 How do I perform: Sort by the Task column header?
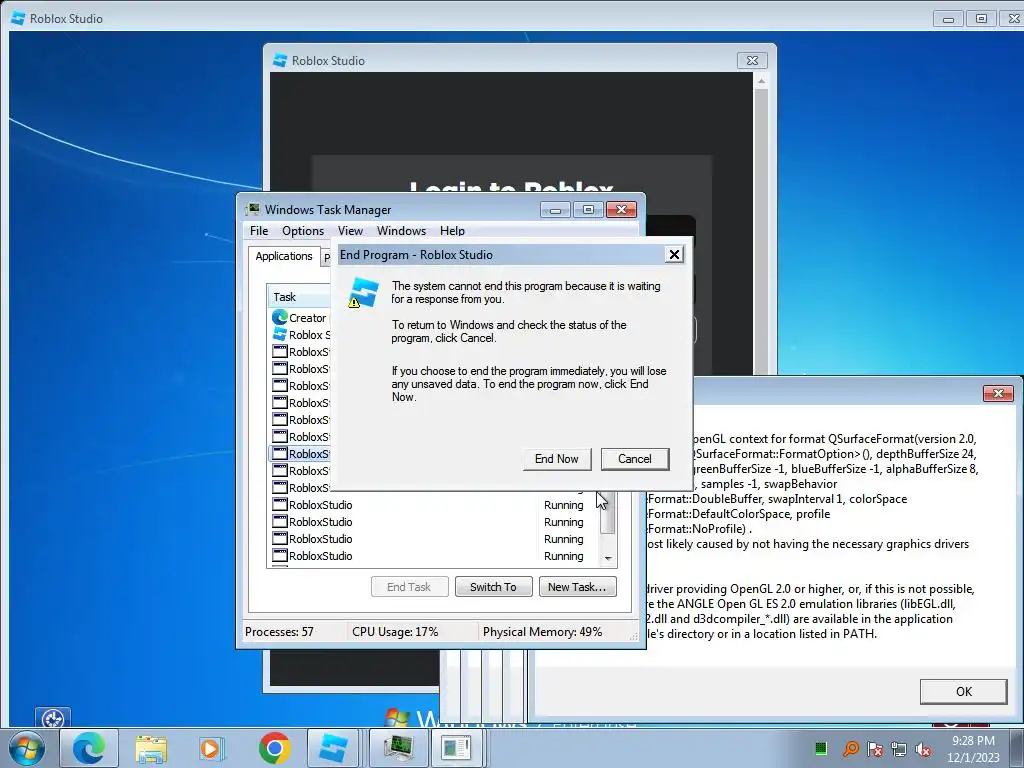[x=299, y=297]
